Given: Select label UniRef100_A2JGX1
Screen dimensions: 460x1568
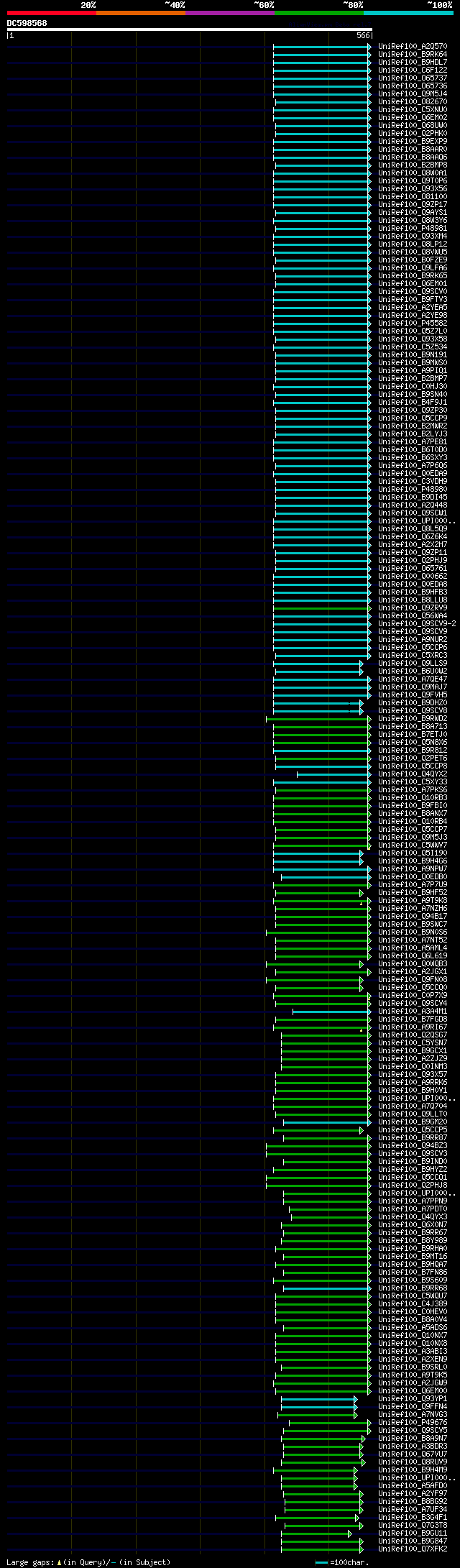Looking at the screenshot, I should [x=413, y=972].
